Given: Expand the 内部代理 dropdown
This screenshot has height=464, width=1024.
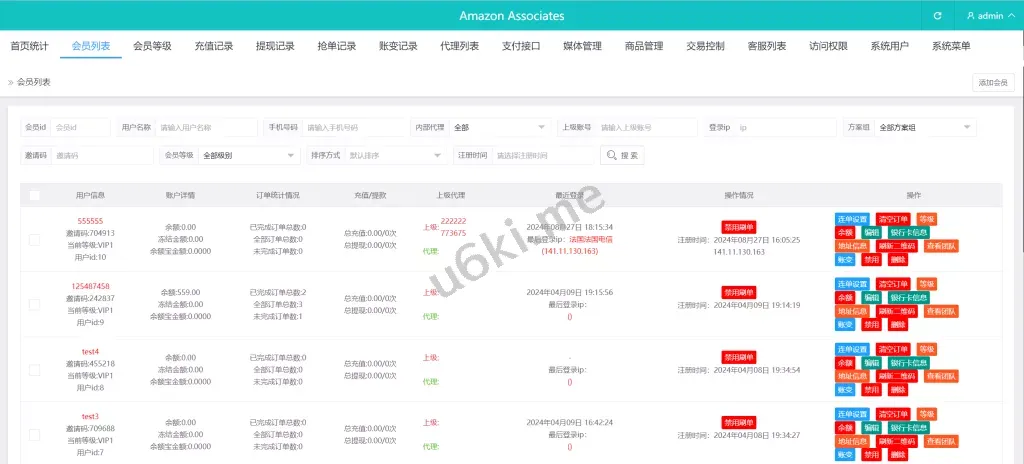Looking at the screenshot, I should coord(499,128).
